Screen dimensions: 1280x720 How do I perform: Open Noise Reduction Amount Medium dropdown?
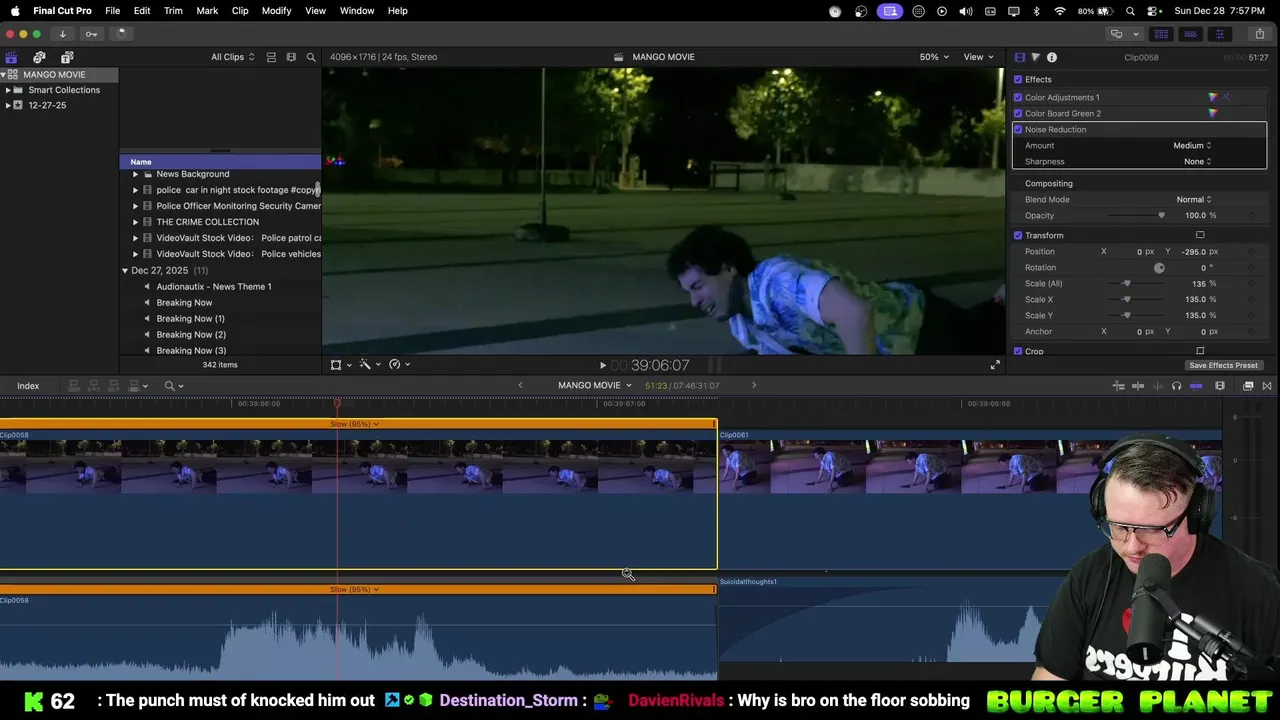[1192, 145]
